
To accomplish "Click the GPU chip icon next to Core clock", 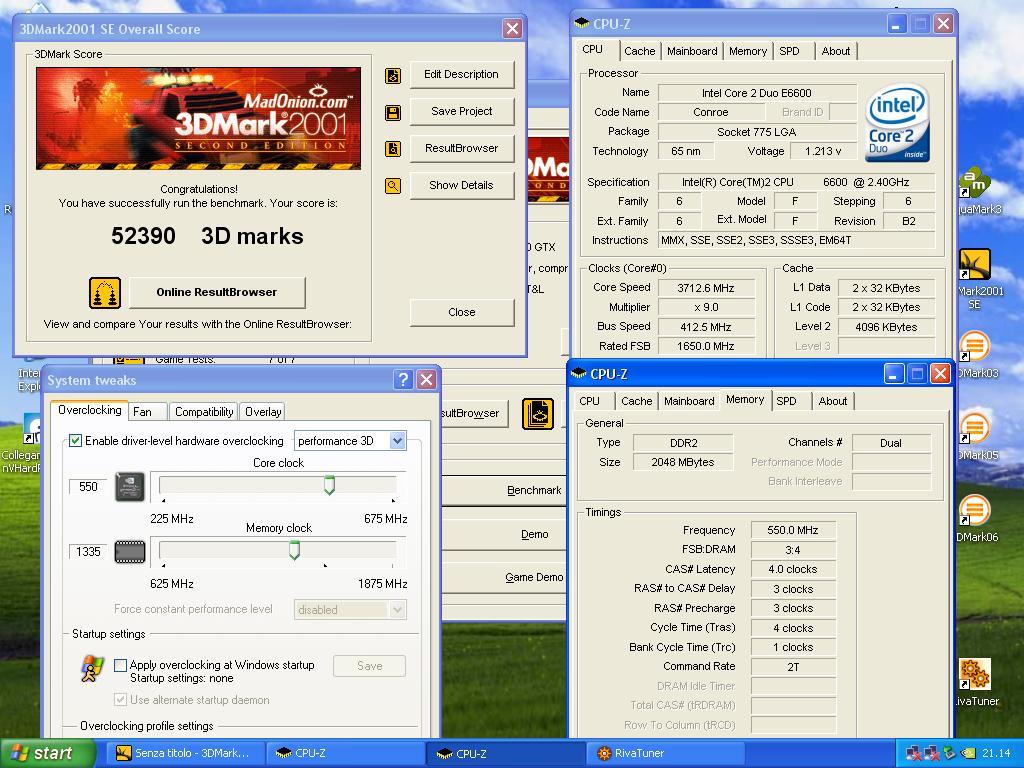I will [x=129, y=487].
